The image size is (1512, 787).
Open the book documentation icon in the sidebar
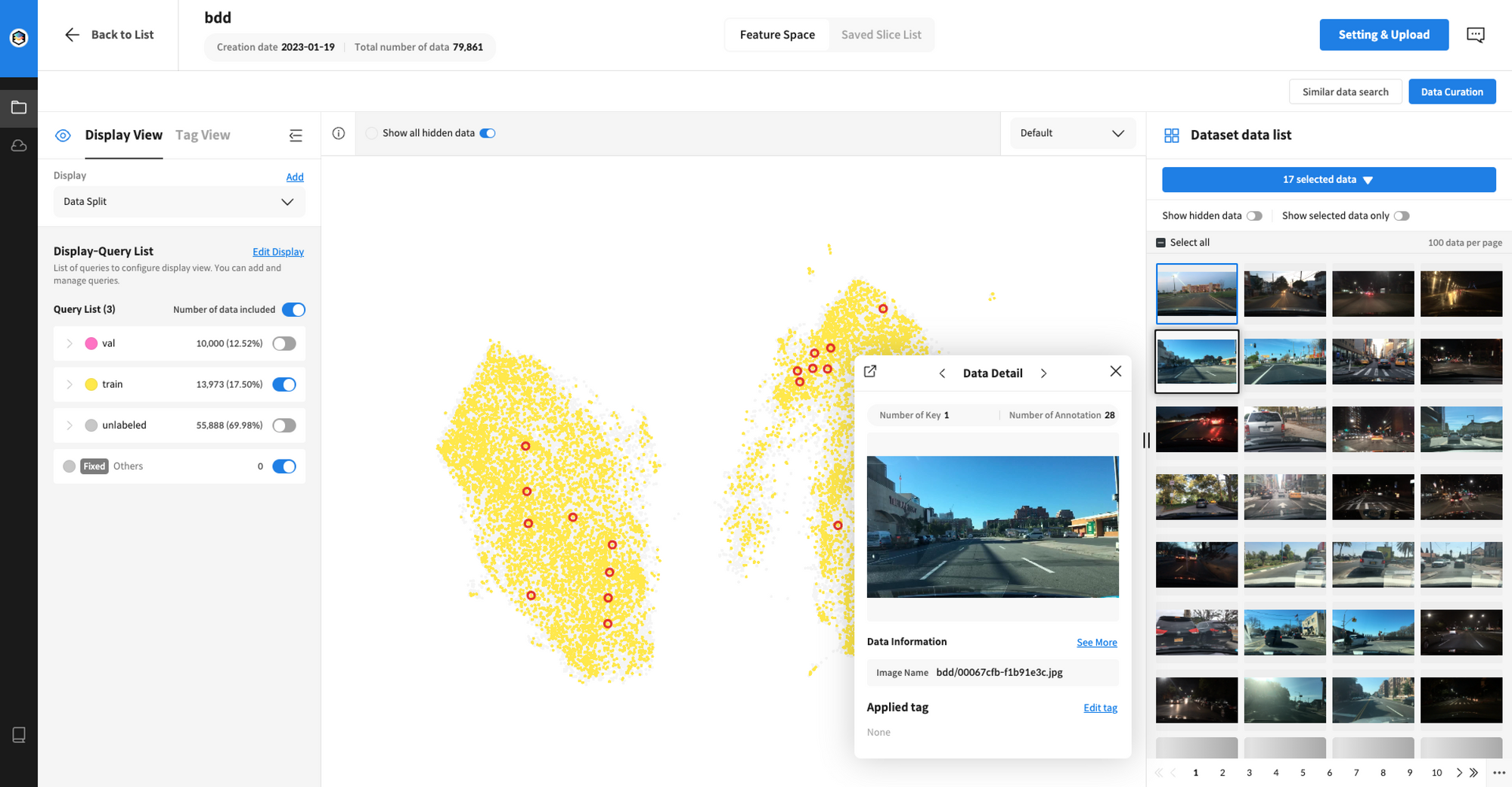pos(19,735)
